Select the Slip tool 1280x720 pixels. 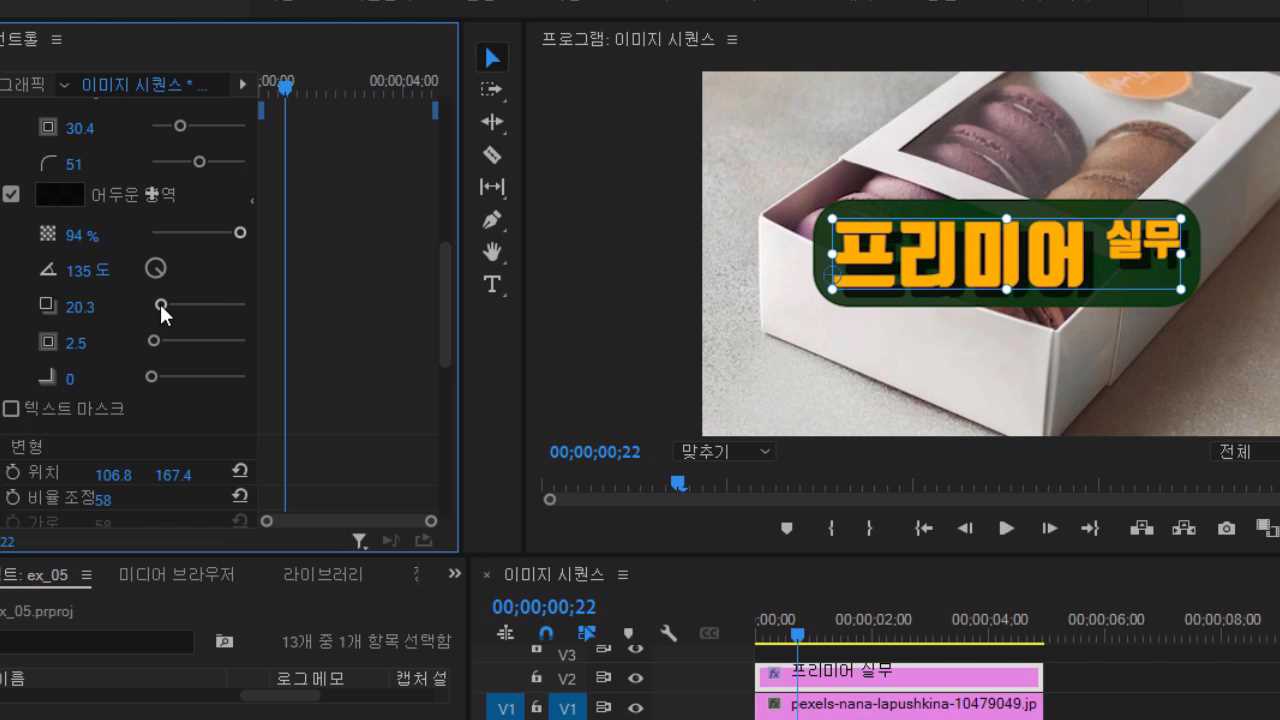click(492, 186)
